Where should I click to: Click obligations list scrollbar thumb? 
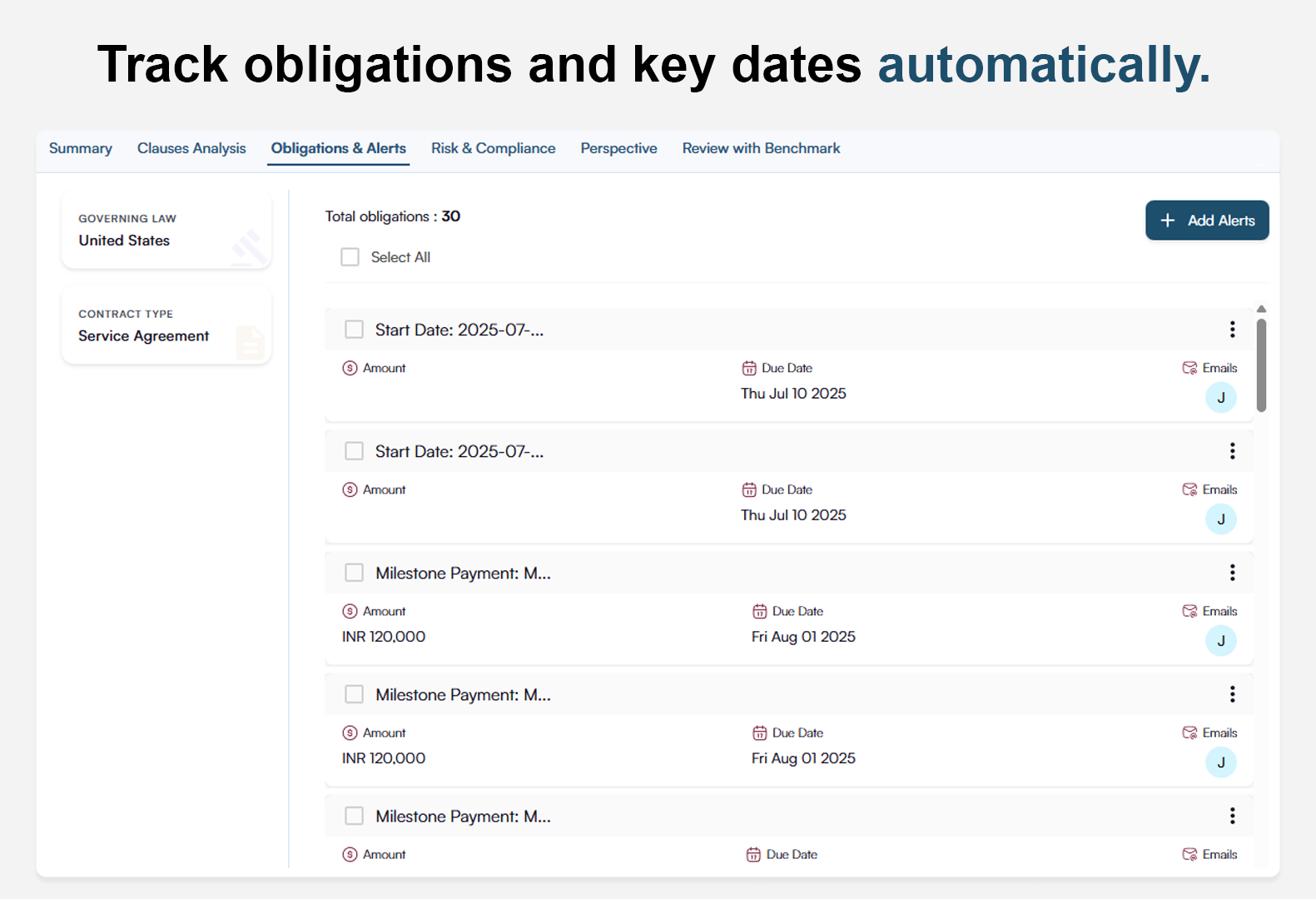tap(1261, 365)
